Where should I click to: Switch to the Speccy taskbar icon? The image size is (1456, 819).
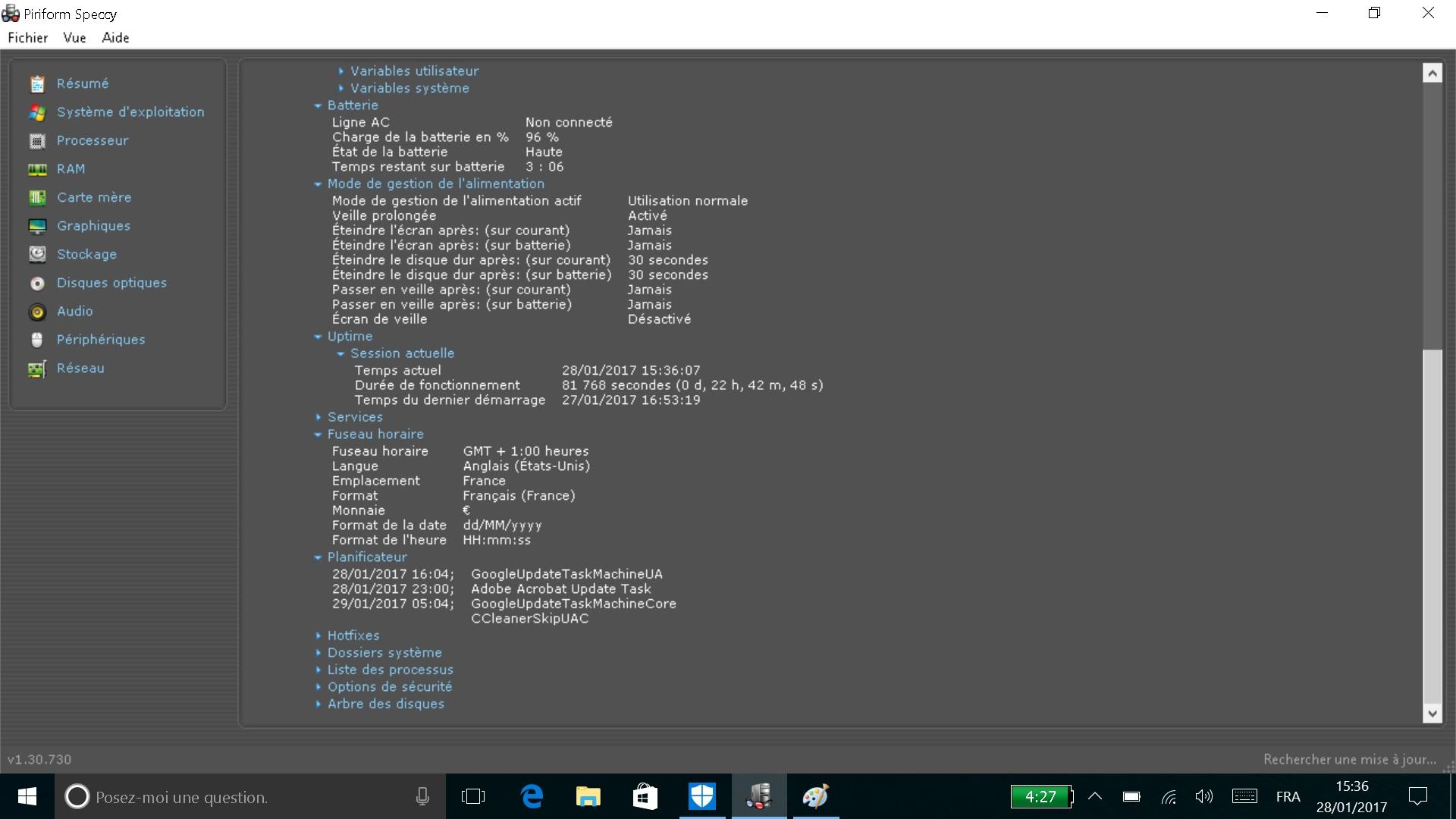click(759, 796)
